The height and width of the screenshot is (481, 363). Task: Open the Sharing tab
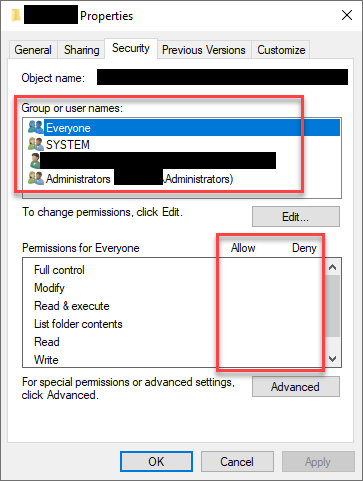pos(81,50)
